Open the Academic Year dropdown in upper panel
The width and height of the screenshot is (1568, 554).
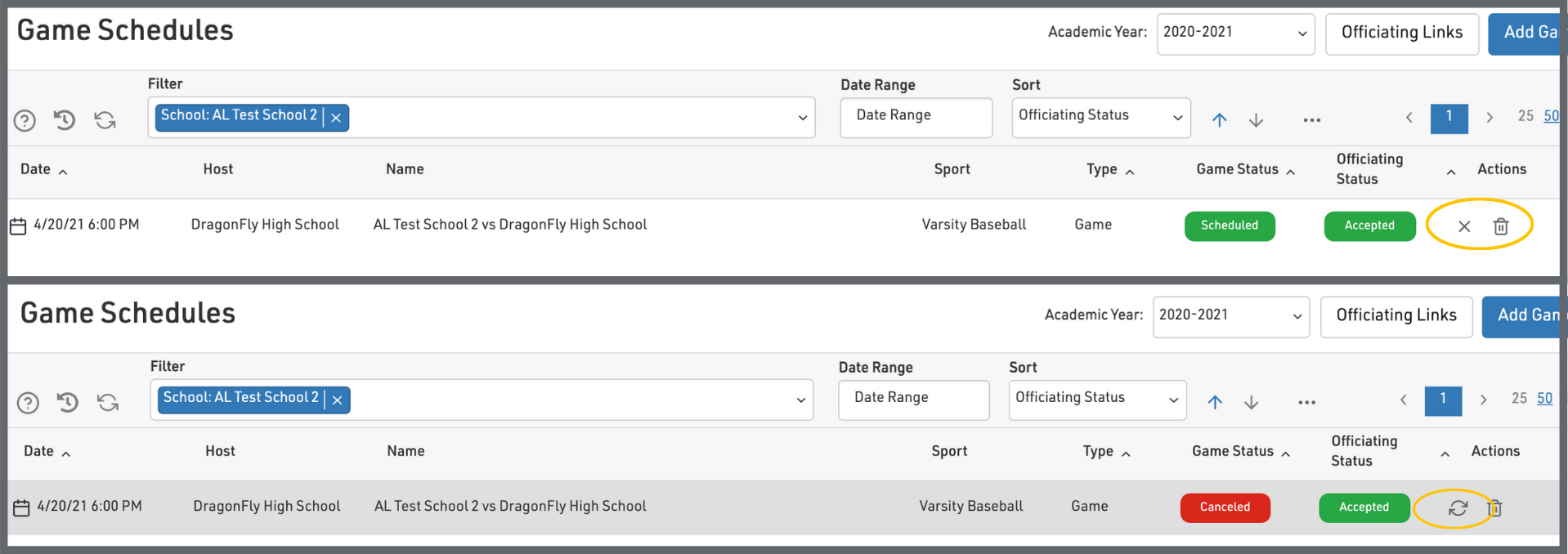[1235, 34]
